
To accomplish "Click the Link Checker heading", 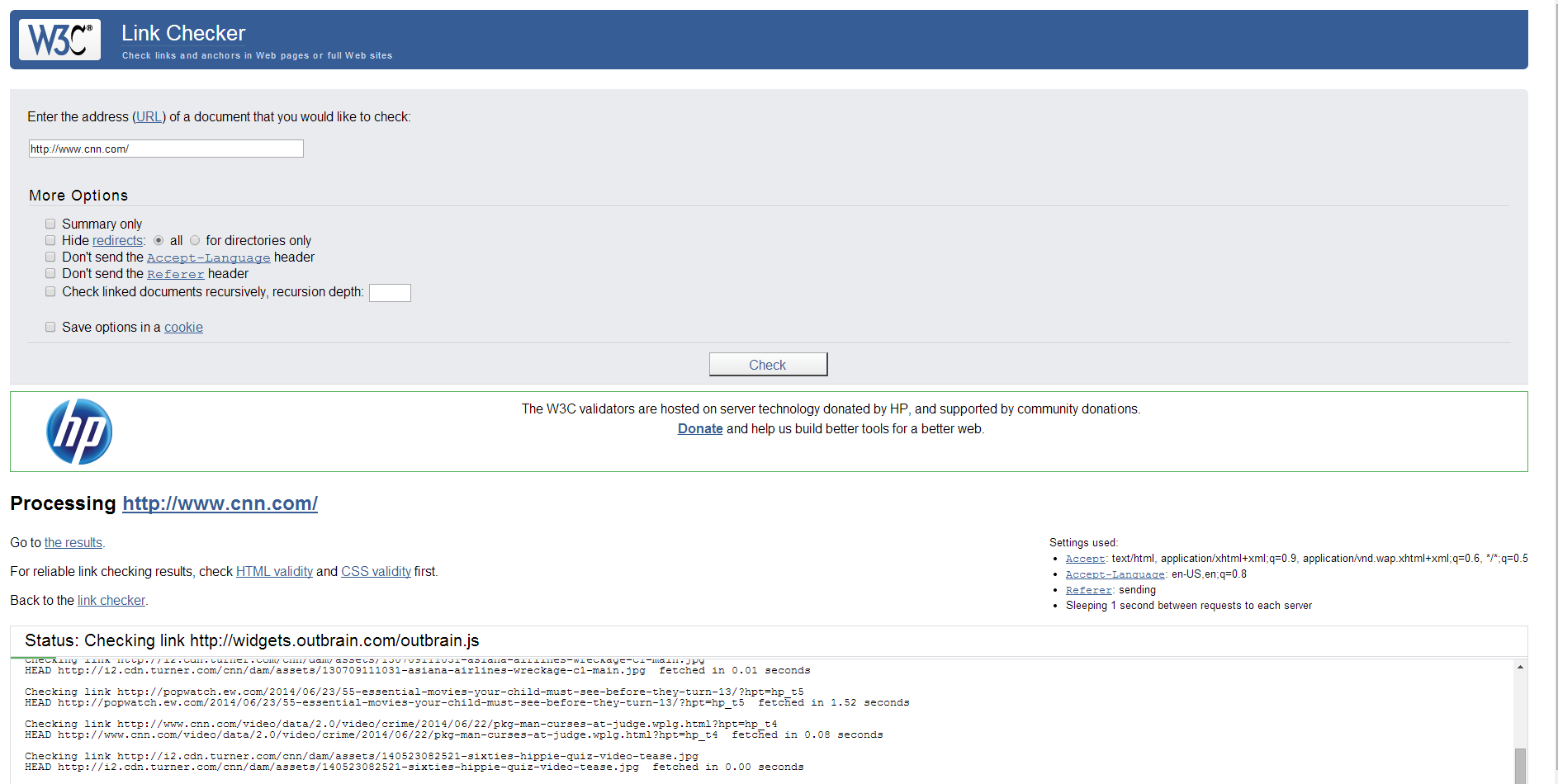I will [183, 33].
